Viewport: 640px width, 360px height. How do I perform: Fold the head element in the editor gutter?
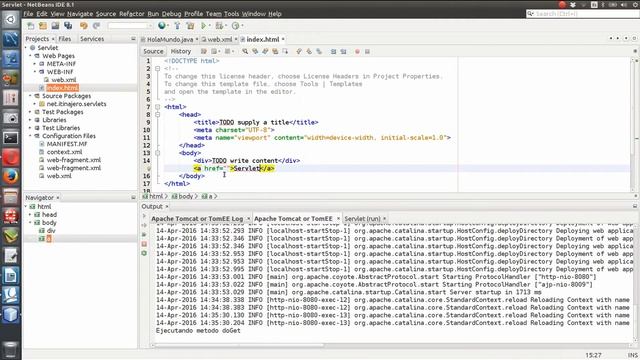point(158,115)
